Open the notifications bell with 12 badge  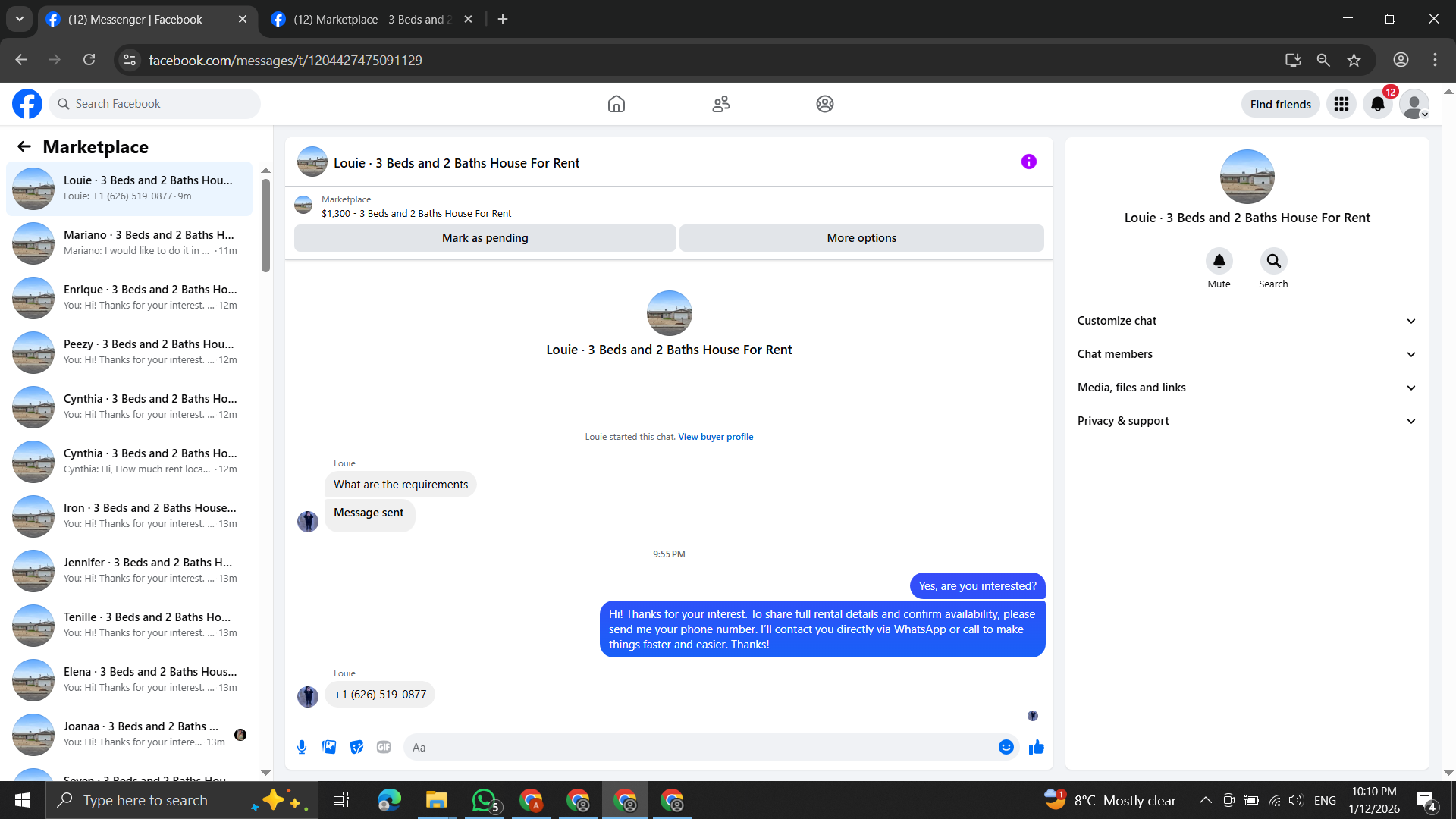click(x=1377, y=104)
